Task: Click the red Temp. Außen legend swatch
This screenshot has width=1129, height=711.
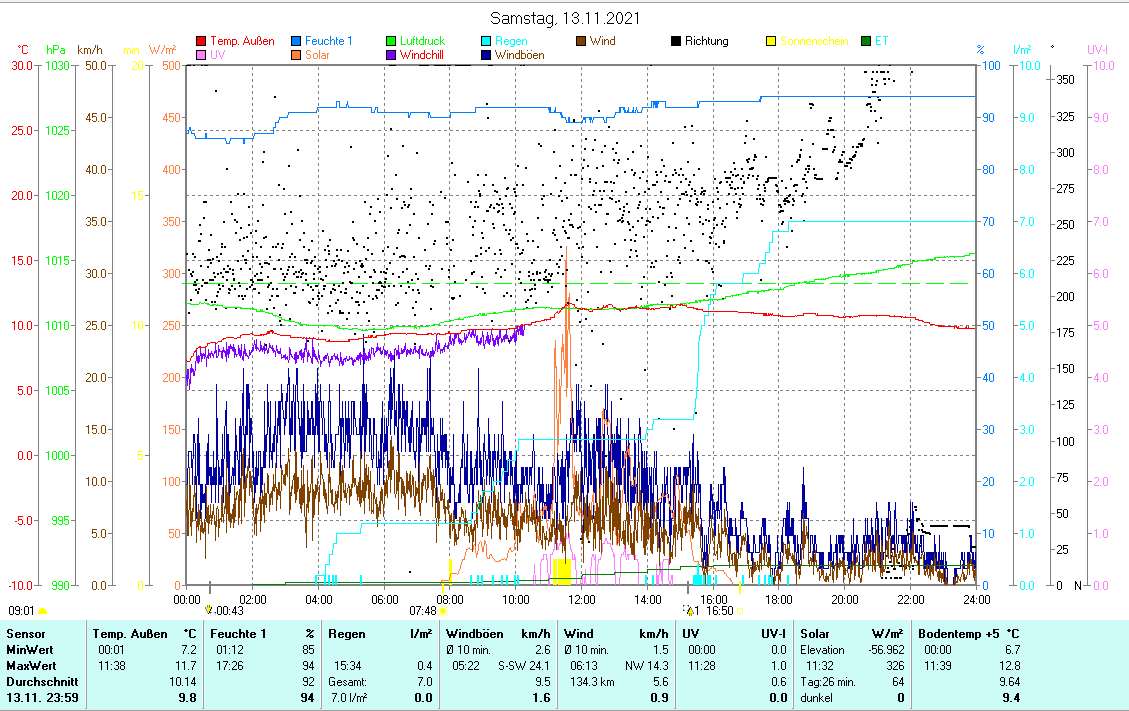Action: (x=202, y=42)
